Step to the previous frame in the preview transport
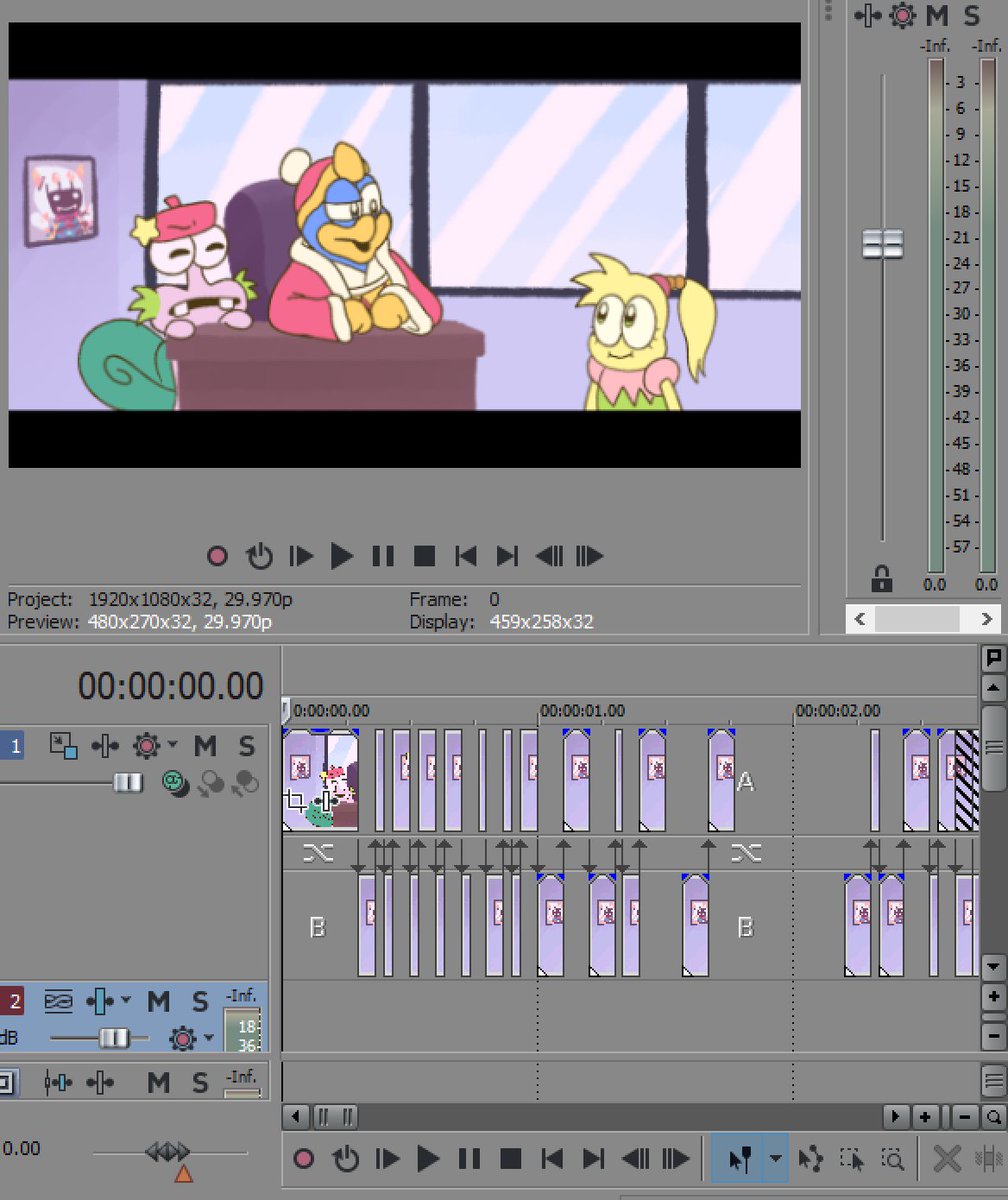Image resolution: width=1008 pixels, height=1200 pixels. 548,555
